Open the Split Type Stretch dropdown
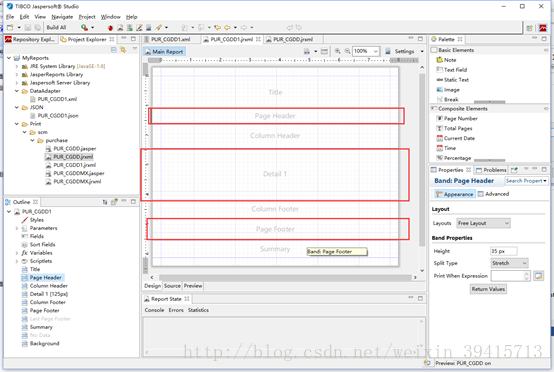Viewport: 554px width, 372px height. click(x=509, y=263)
